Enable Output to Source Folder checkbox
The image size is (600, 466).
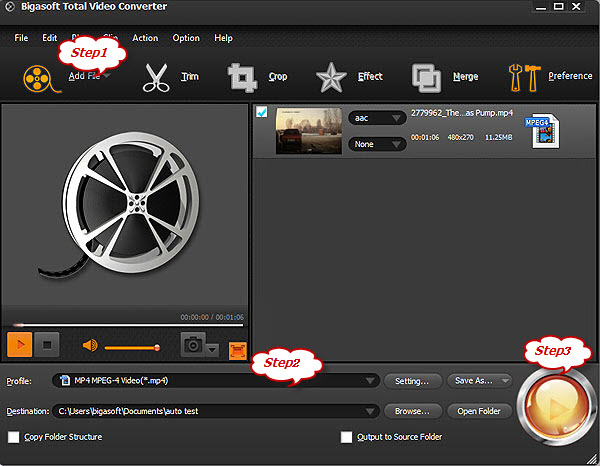point(346,437)
